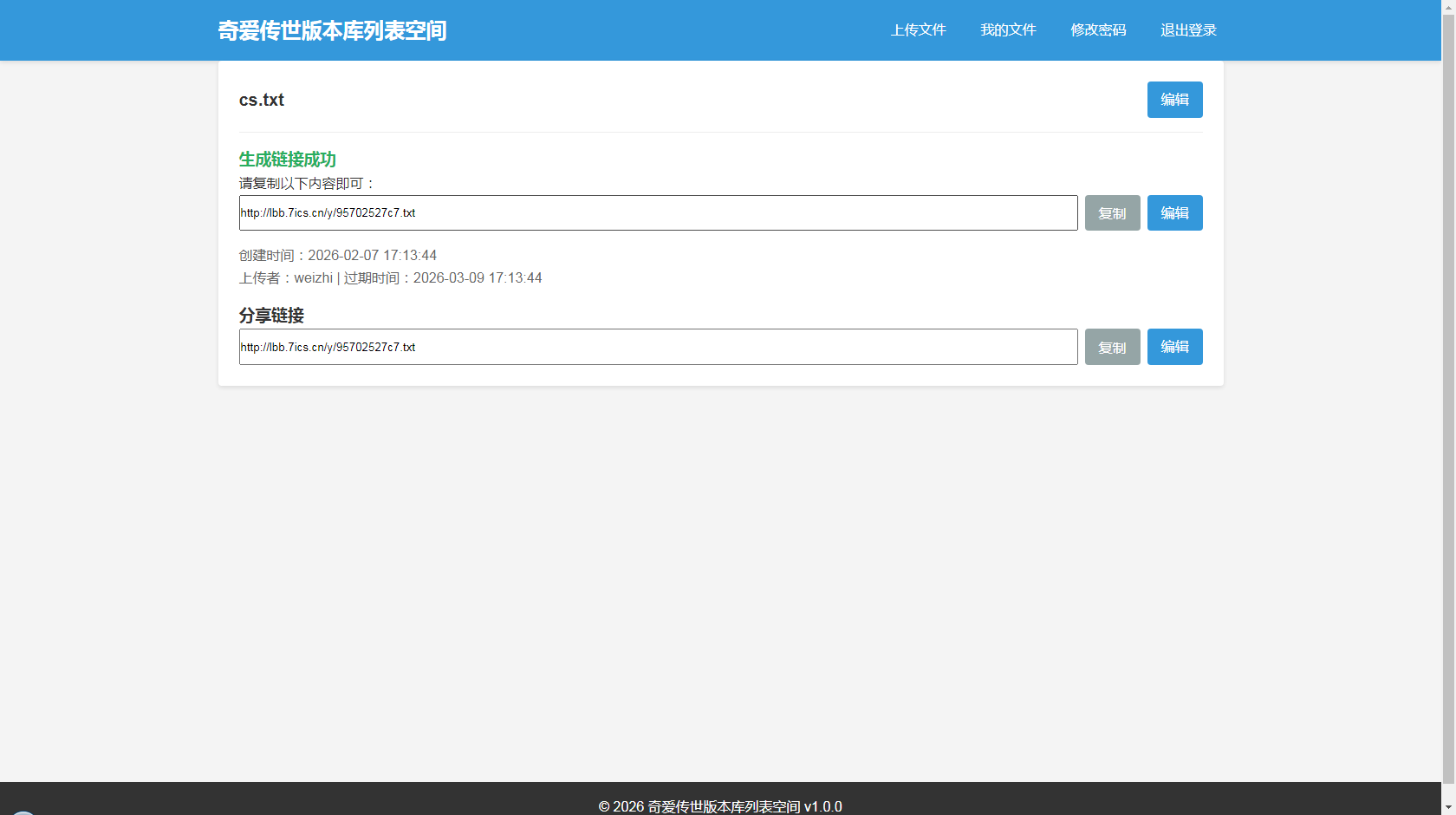
Task: Go to 我的文件 page
Action: click(x=1008, y=30)
